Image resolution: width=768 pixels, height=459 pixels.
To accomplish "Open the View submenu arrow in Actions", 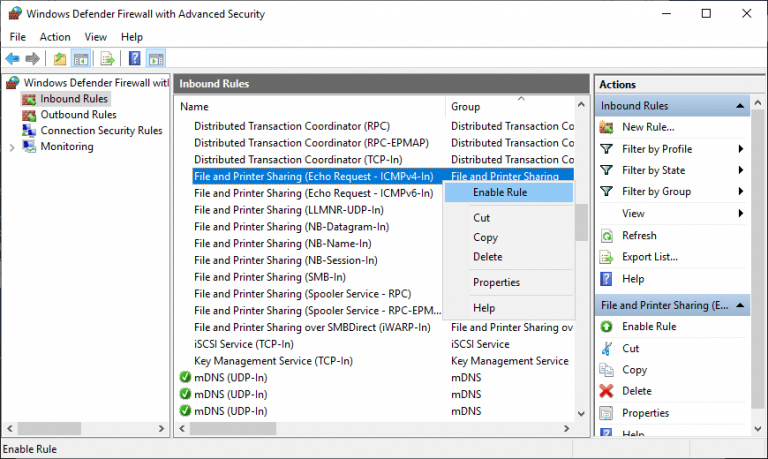I will [x=741, y=214].
